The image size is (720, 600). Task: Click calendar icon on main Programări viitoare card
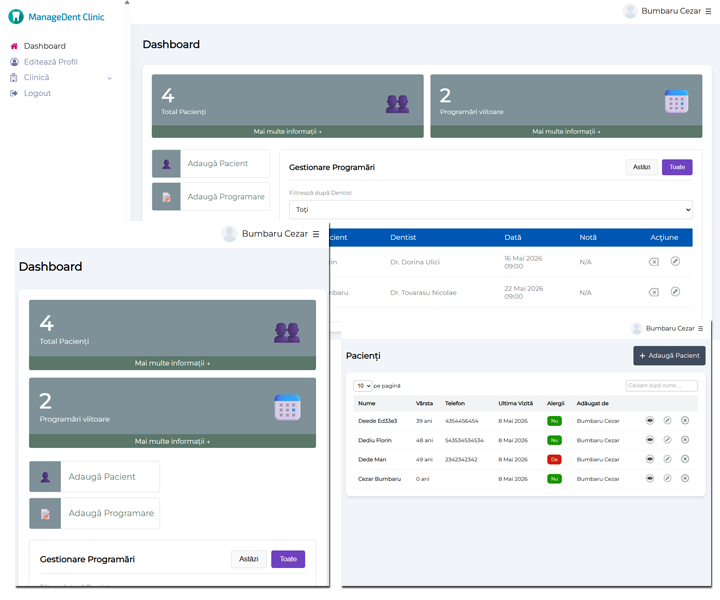tap(676, 101)
